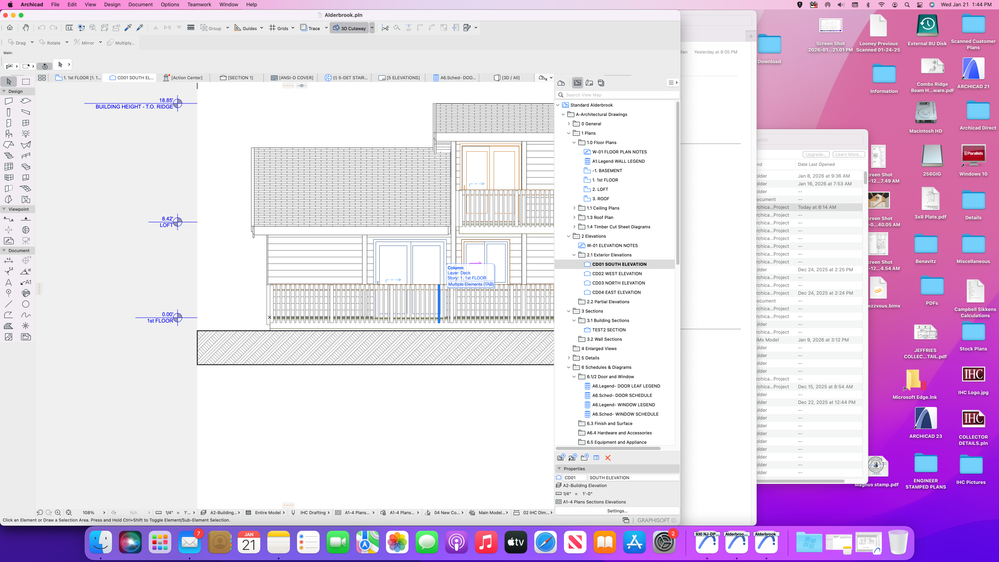This screenshot has height=562, width=999.
Task: Open the Options menu
Action: 169,4
